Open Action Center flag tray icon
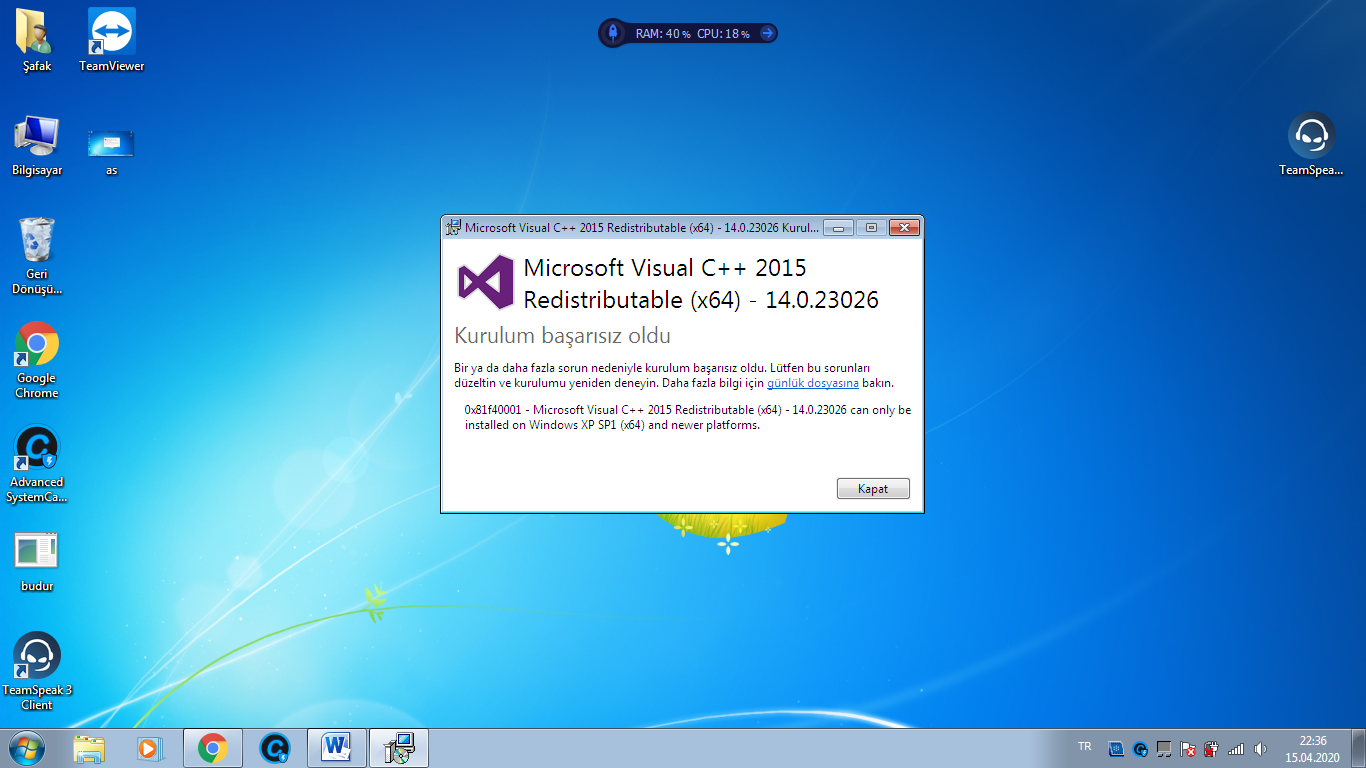Screen dimensions: 1366x768 tap(1188, 748)
